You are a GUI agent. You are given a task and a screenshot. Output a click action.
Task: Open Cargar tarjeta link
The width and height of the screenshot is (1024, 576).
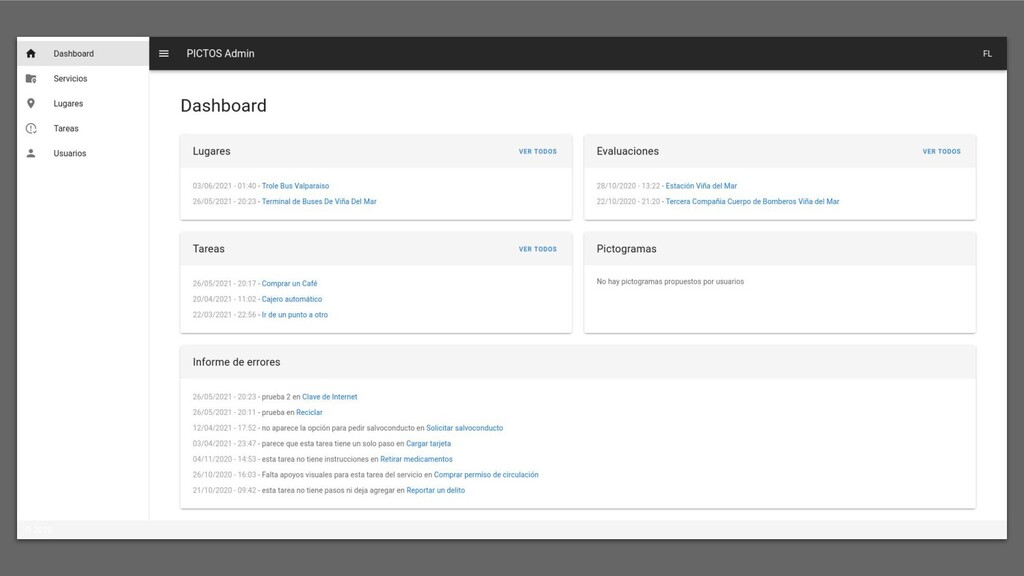[x=428, y=444]
